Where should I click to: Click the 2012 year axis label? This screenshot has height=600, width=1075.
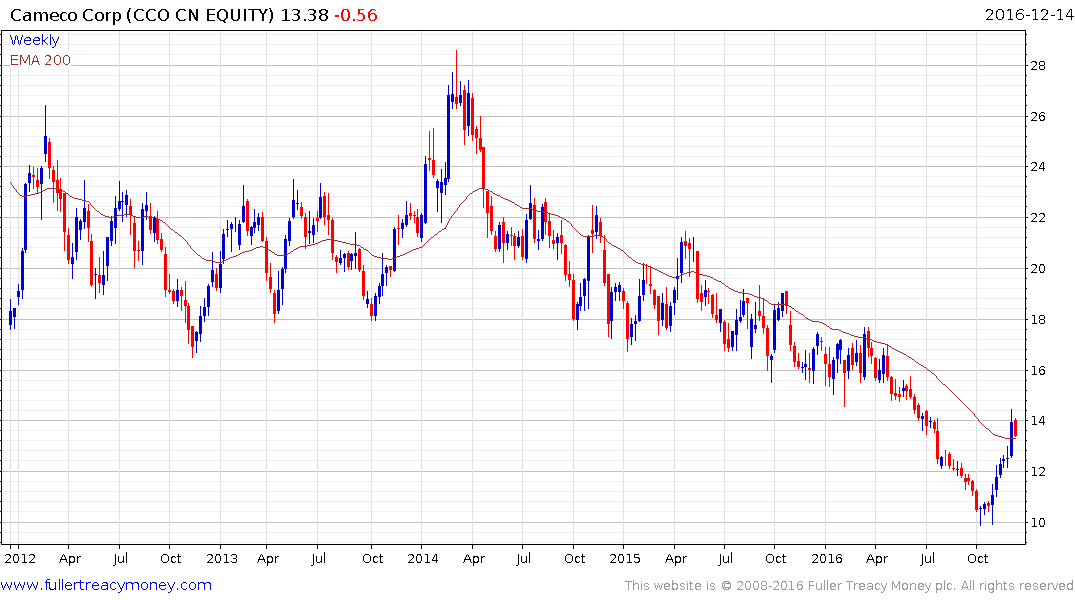point(20,558)
